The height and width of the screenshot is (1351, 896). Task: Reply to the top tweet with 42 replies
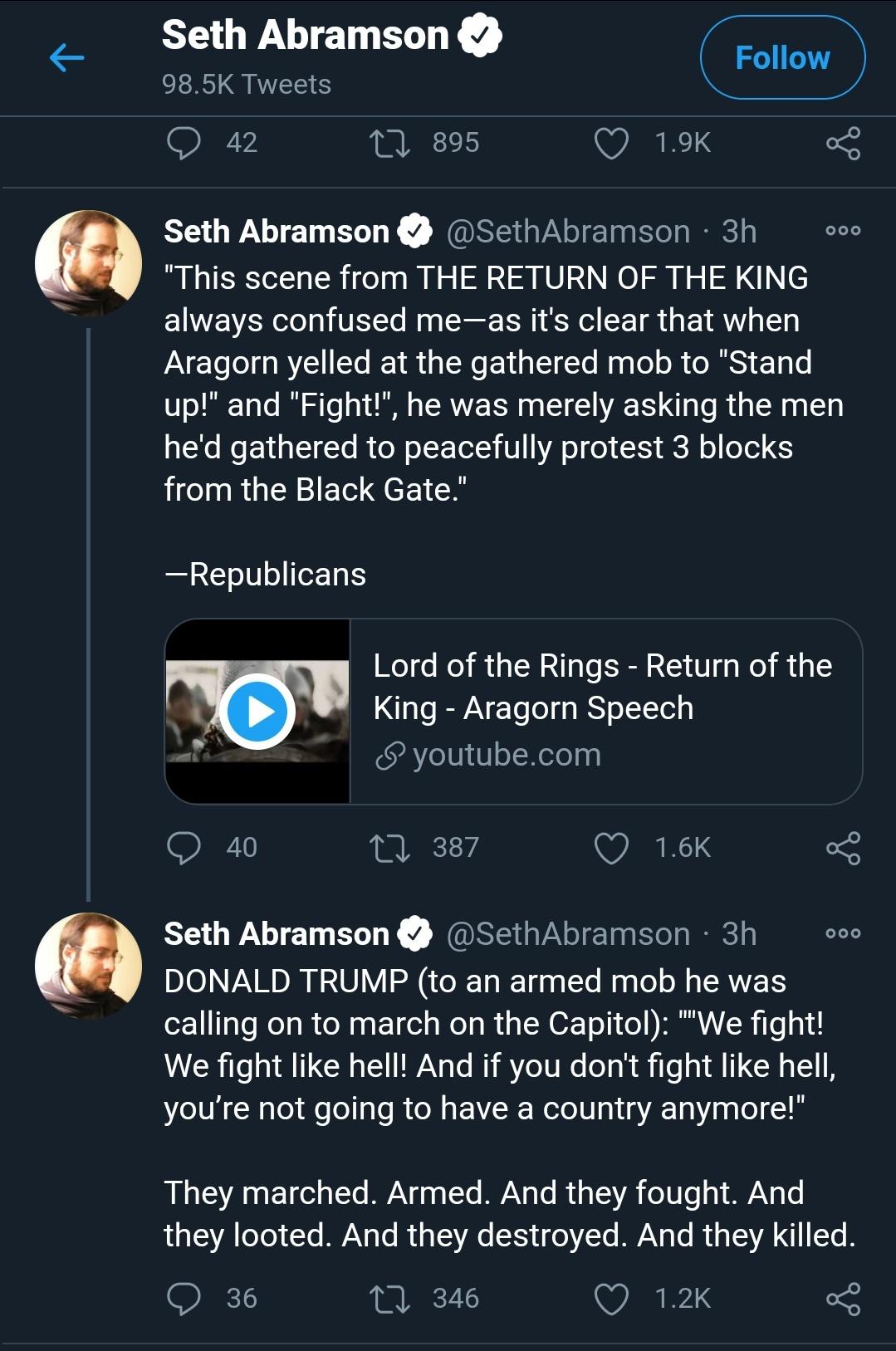(x=184, y=143)
